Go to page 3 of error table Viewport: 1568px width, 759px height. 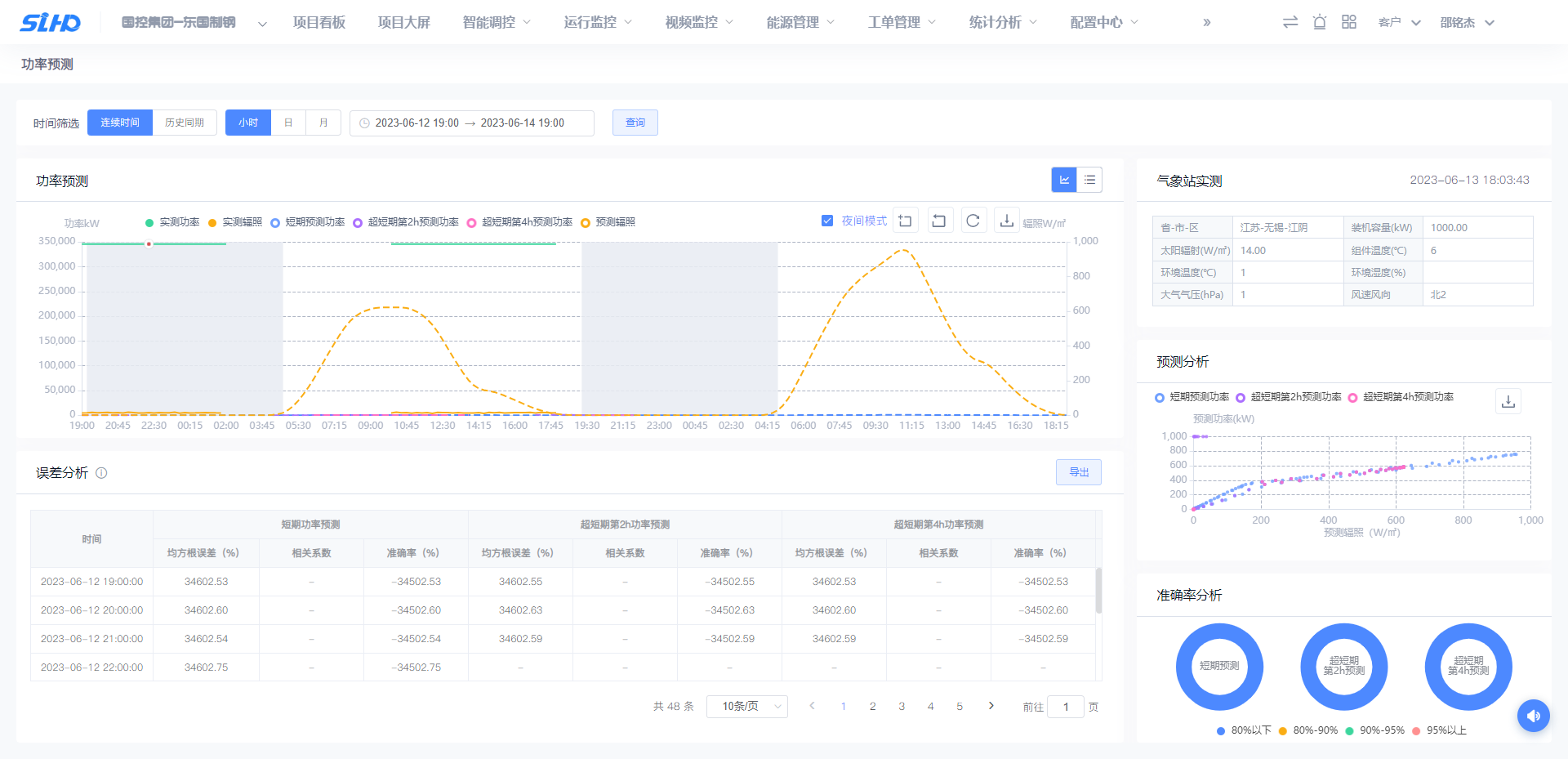click(x=902, y=706)
